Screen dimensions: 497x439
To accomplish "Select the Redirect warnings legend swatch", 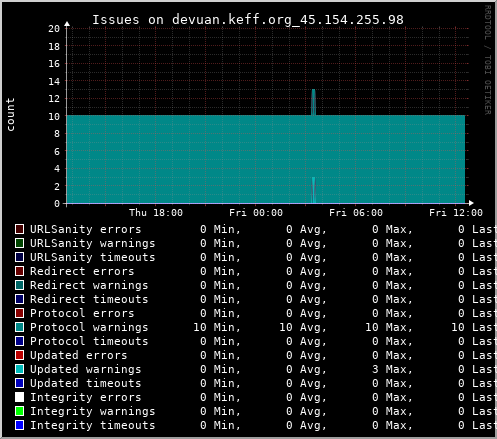I will tap(19, 285).
